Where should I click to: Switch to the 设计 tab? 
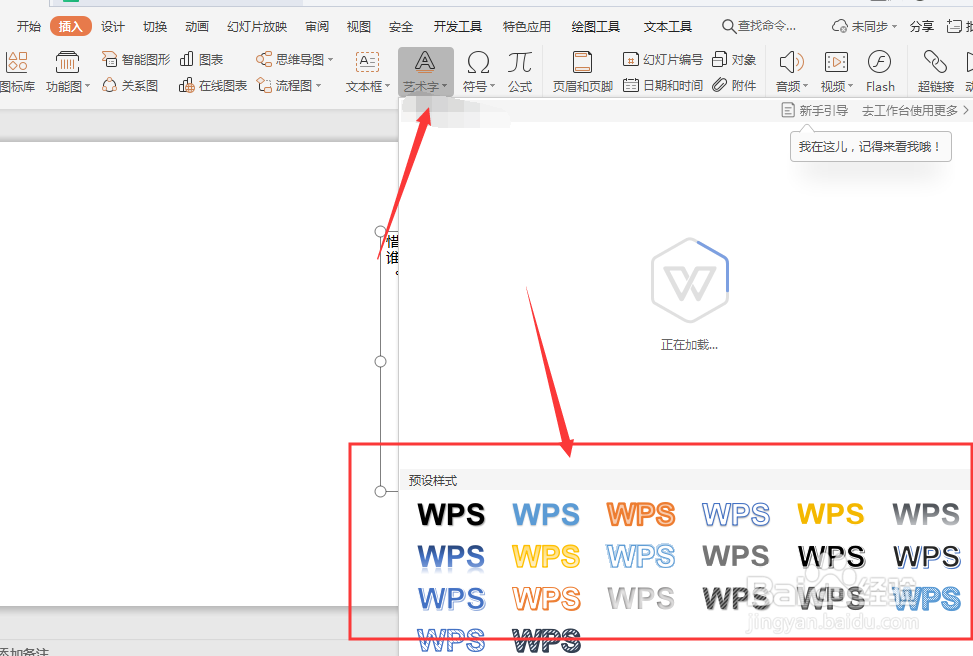[112, 26]
